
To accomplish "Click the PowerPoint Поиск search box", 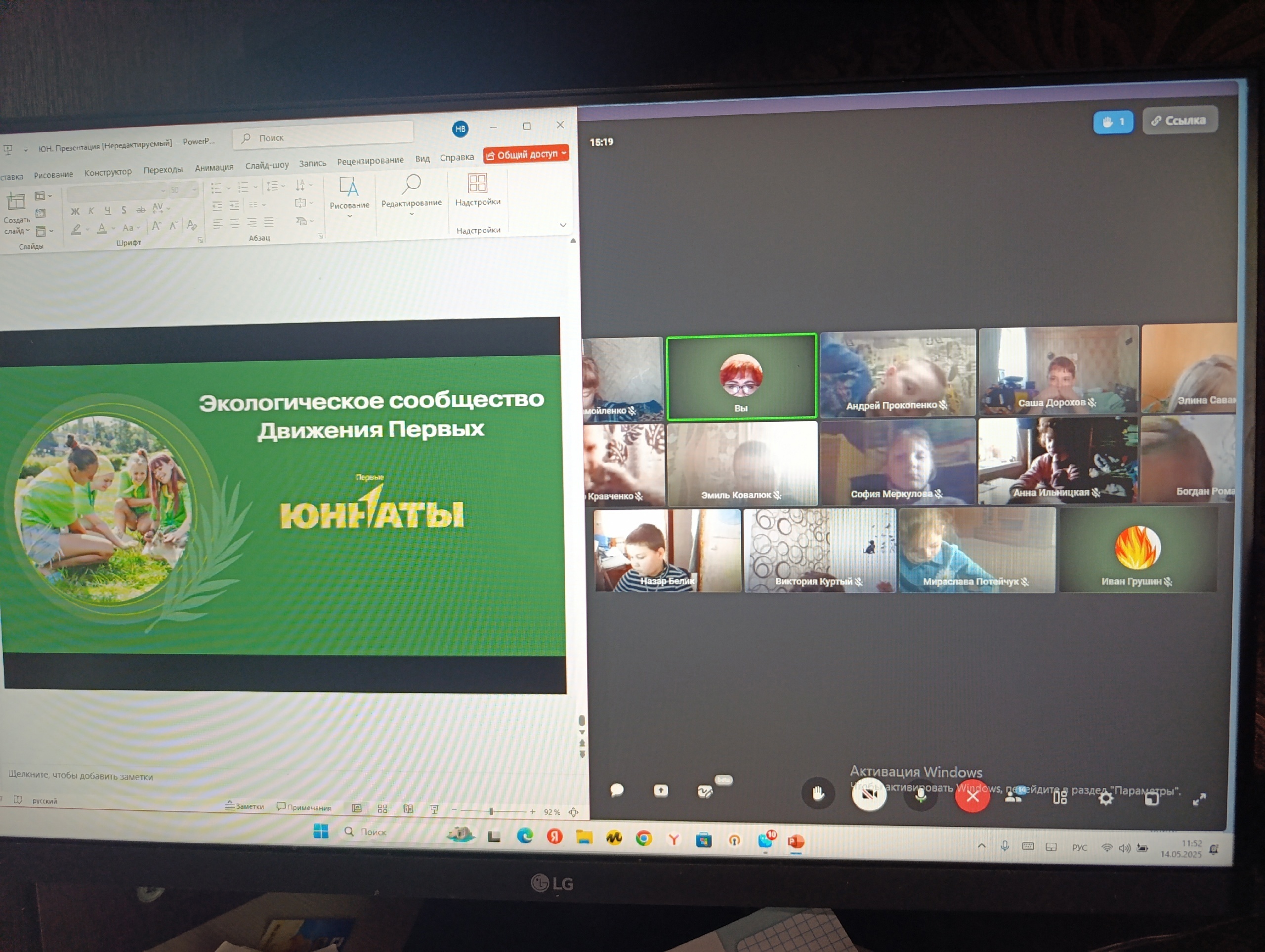I will click(x=323, y=137).
